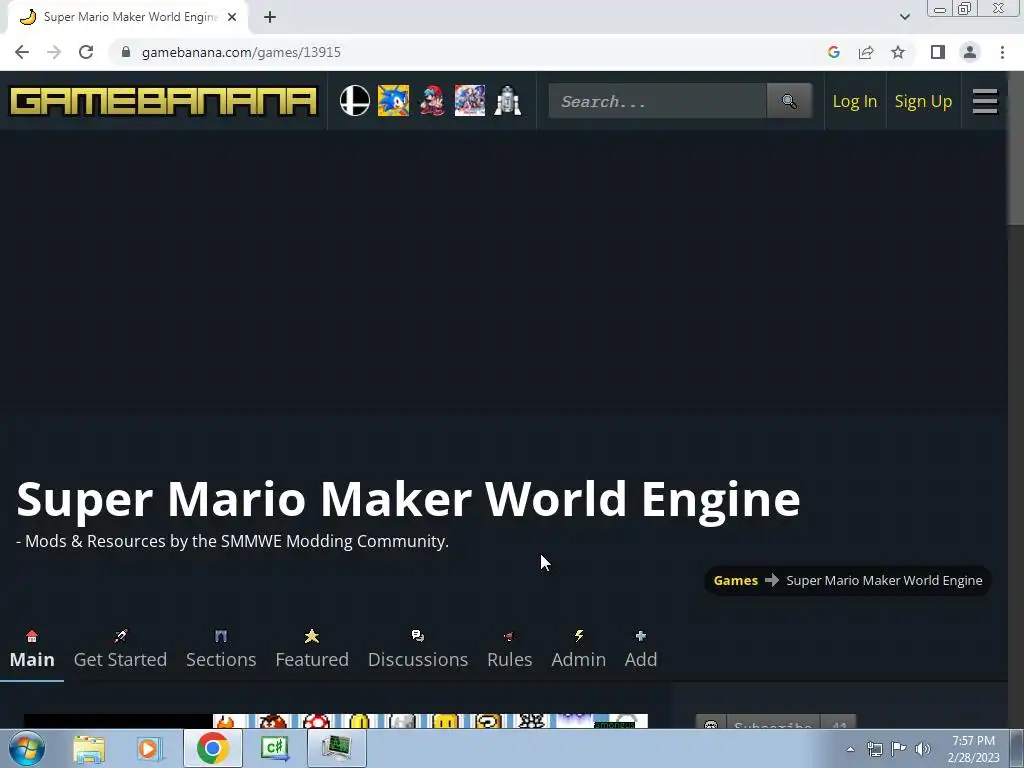Image resolution: width=1024 pixels, height=768 pixels.
Task: Open Windows Media Player from taskbar
Action: click(150, 748)
